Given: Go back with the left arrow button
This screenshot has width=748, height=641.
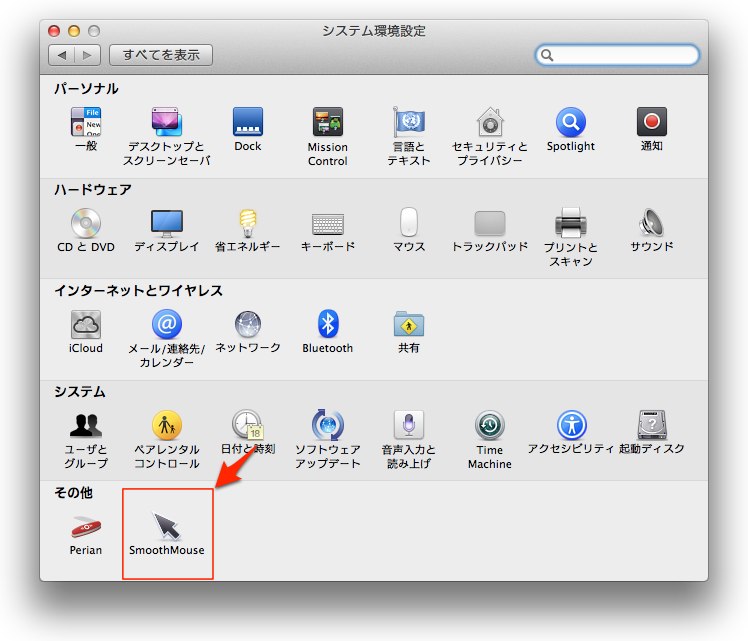Looking at the screenshot, I should [62, 55].
